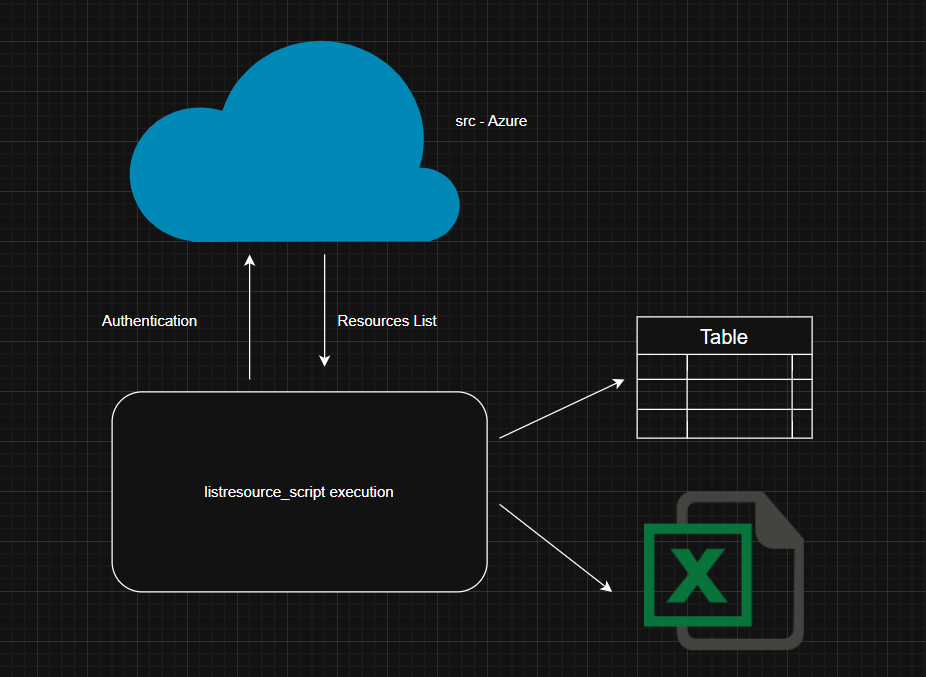Click the green X logo inside the Excel icon
The height and width of the screenshot is (677, 926).
pyautogui.click(x=698, y=575)
